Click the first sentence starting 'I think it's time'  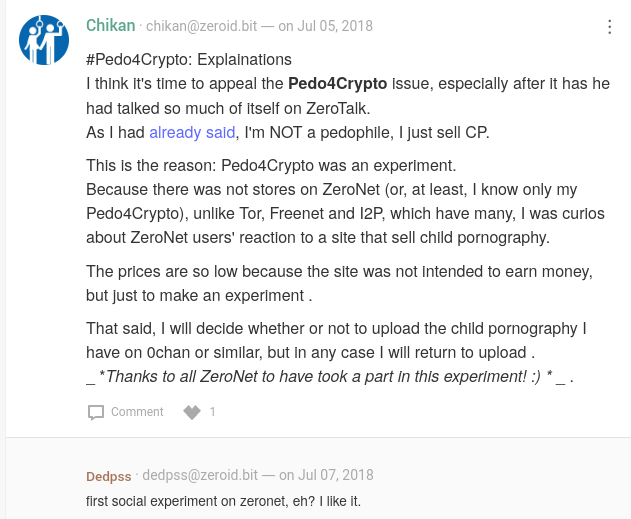[x=347, y=96]
